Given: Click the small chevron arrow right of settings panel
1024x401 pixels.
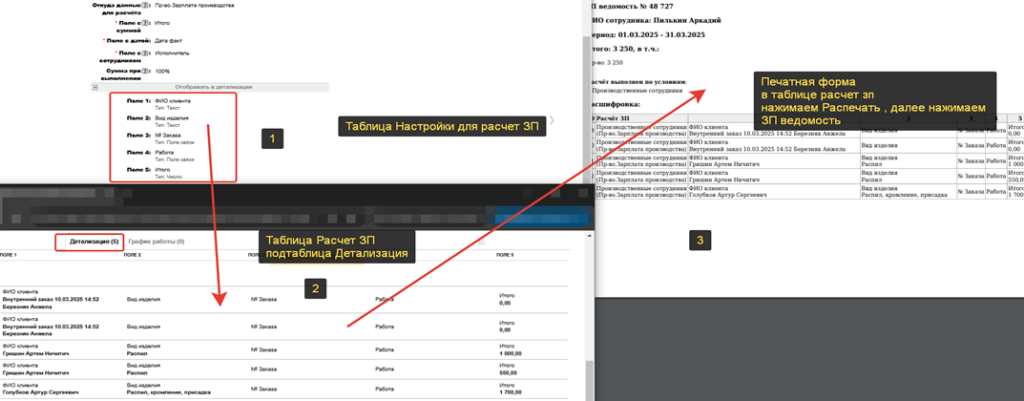Looking at the screenshot, I should (578, 121).
